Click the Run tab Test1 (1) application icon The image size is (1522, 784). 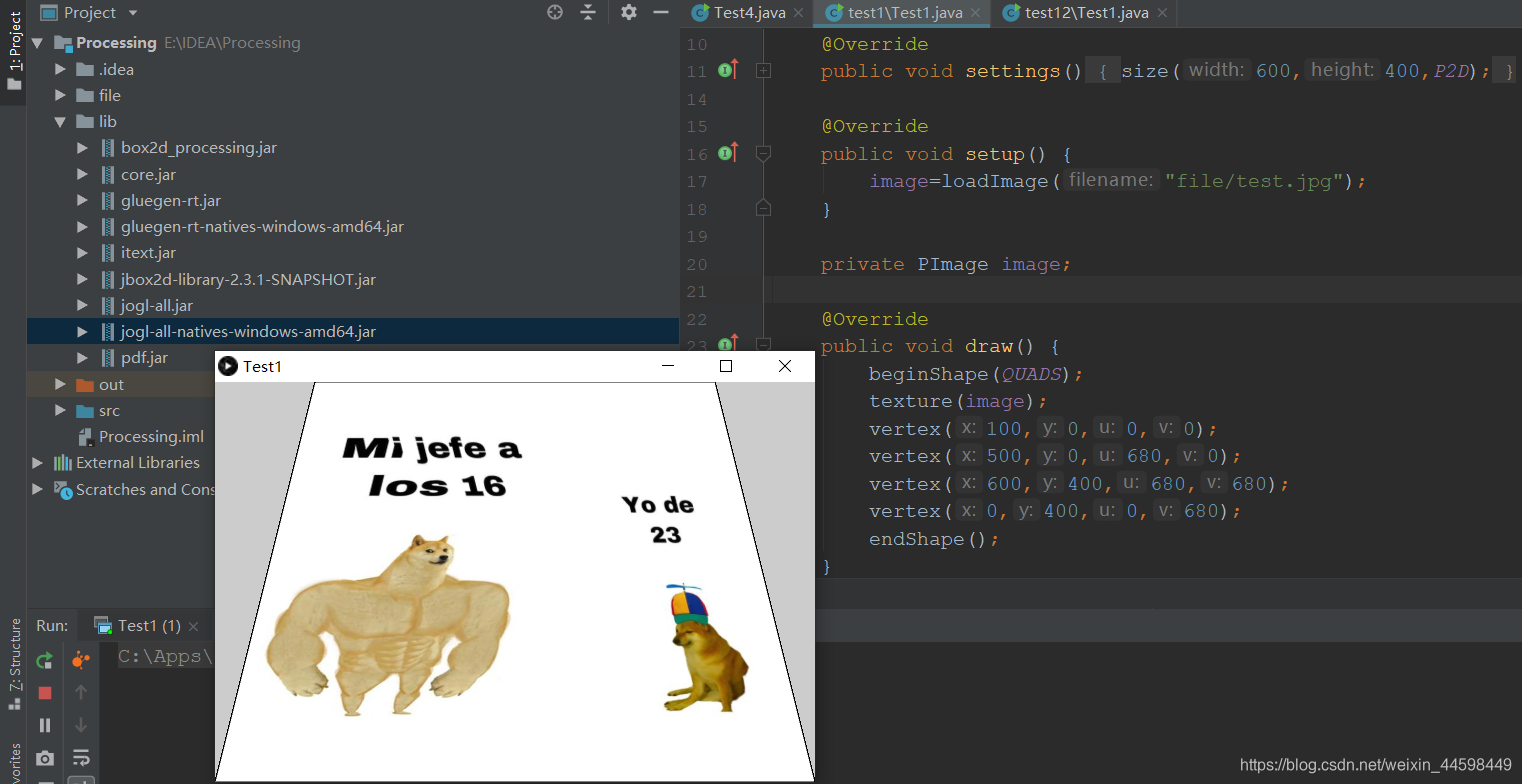point(103,625)
